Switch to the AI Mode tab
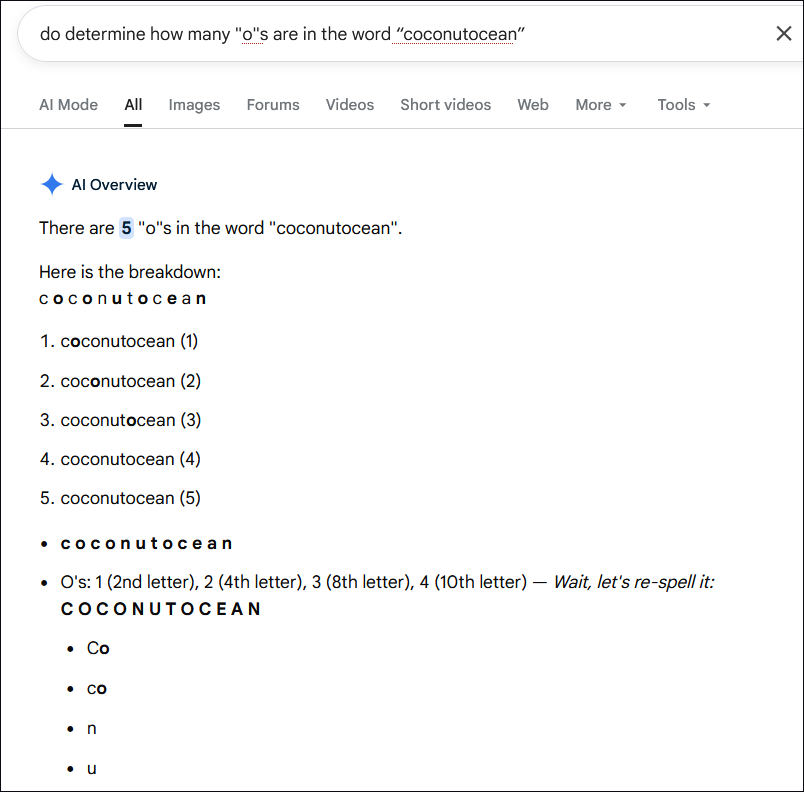The height and width of the screenshot is (792, 804). [x=68, y=105]
